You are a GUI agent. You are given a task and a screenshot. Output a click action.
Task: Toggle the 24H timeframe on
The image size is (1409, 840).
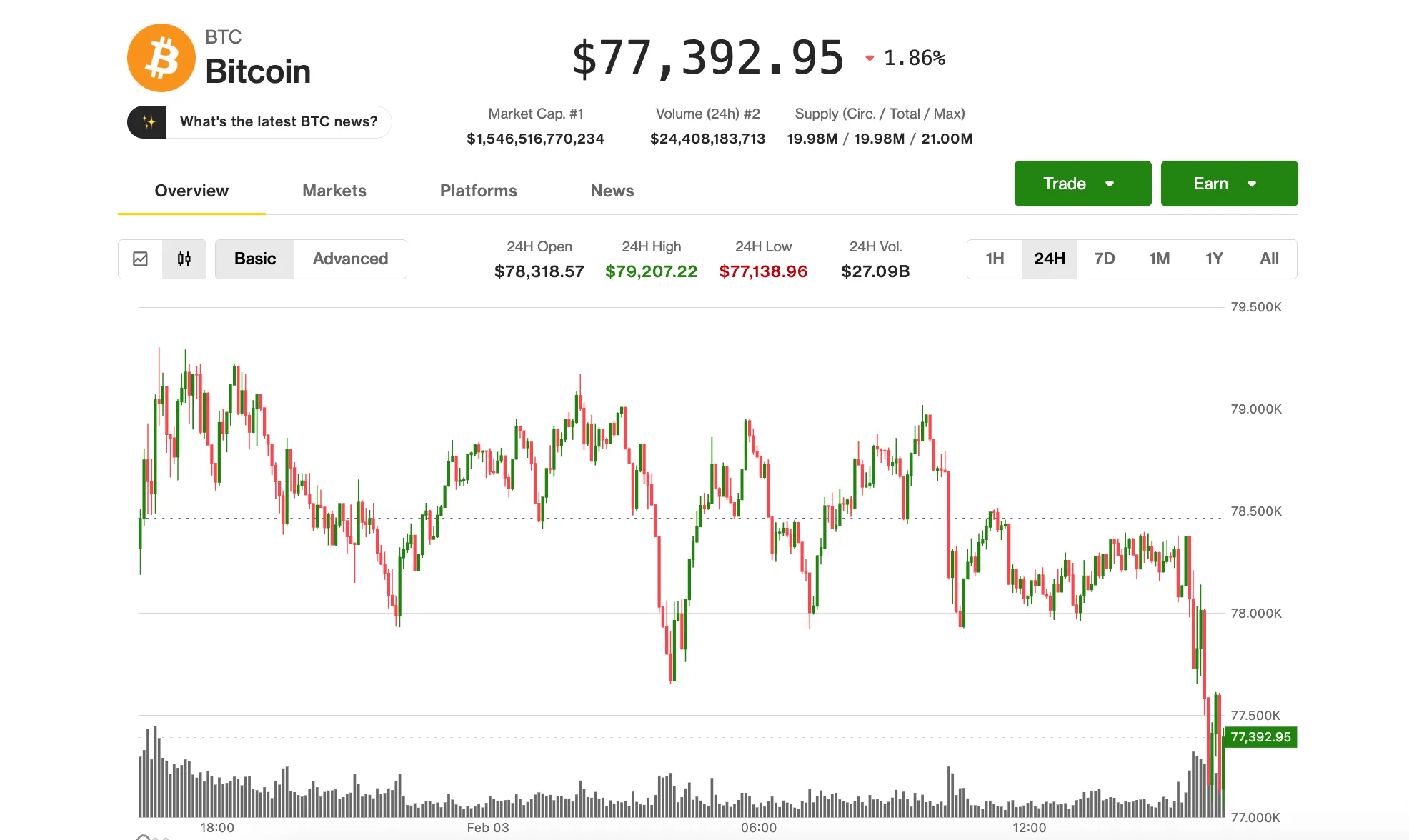click(x=1049, y=259)
